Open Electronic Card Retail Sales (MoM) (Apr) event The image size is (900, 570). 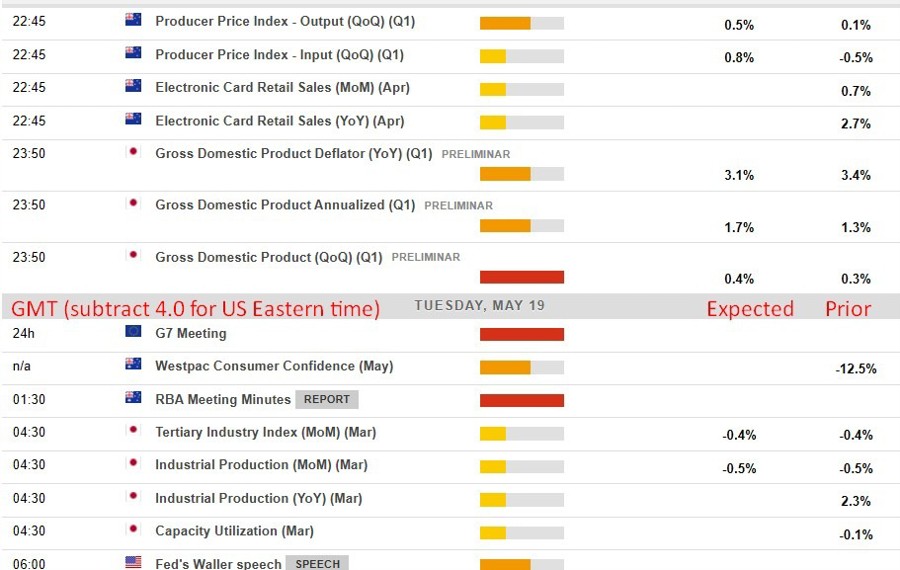[282, 88]
